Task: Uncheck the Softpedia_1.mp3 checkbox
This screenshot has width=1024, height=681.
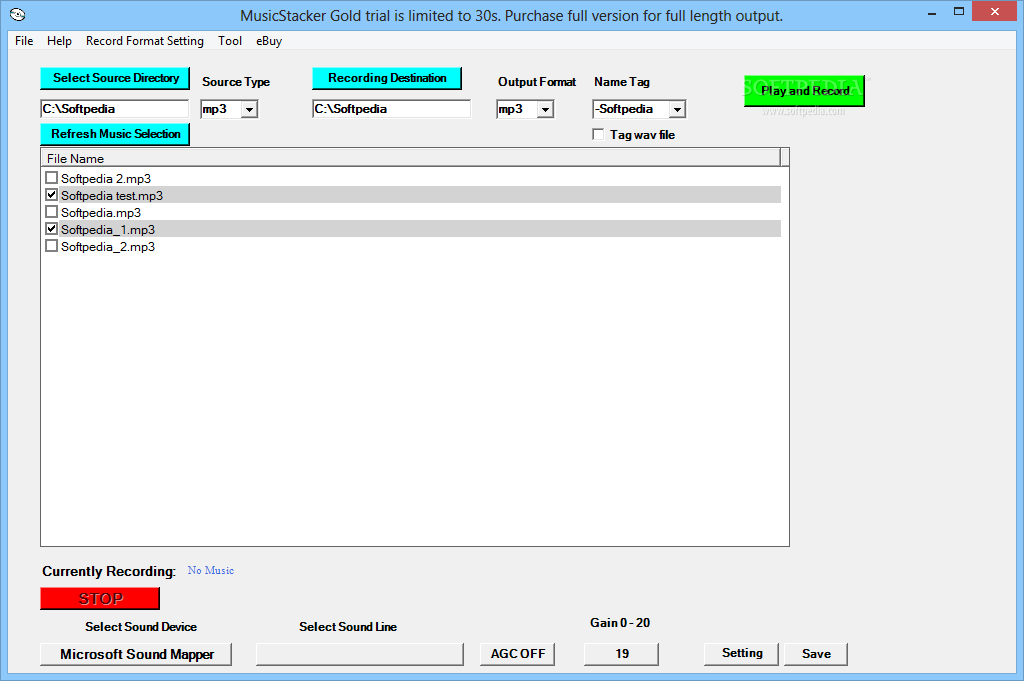Action: 52,229
